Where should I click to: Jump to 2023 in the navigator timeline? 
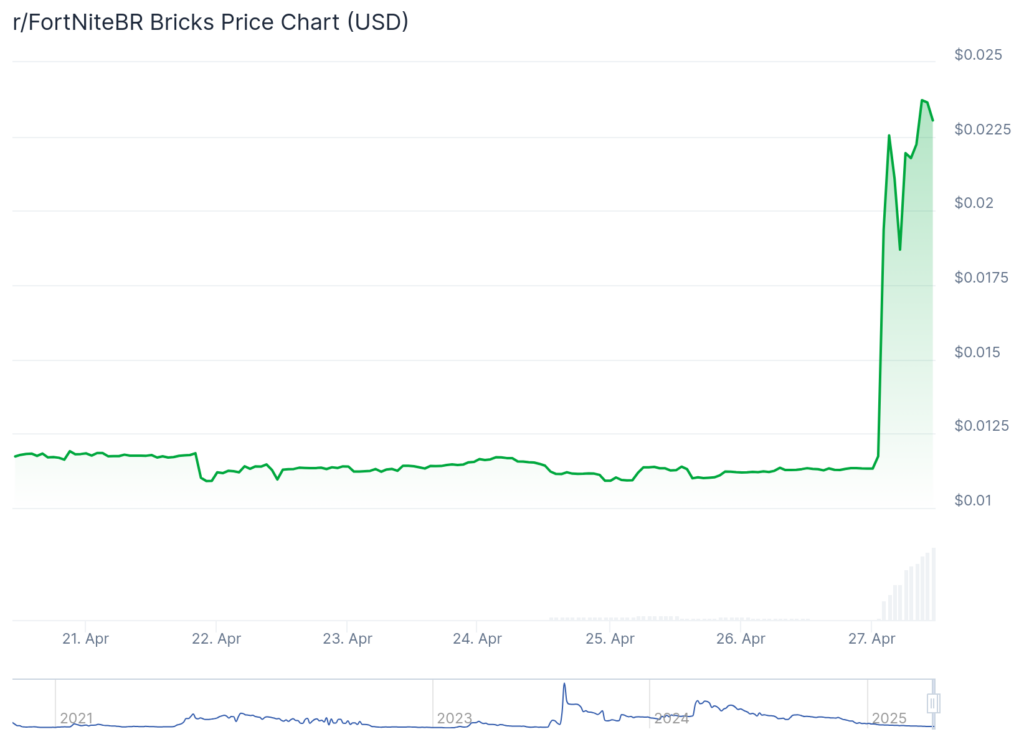454,718
